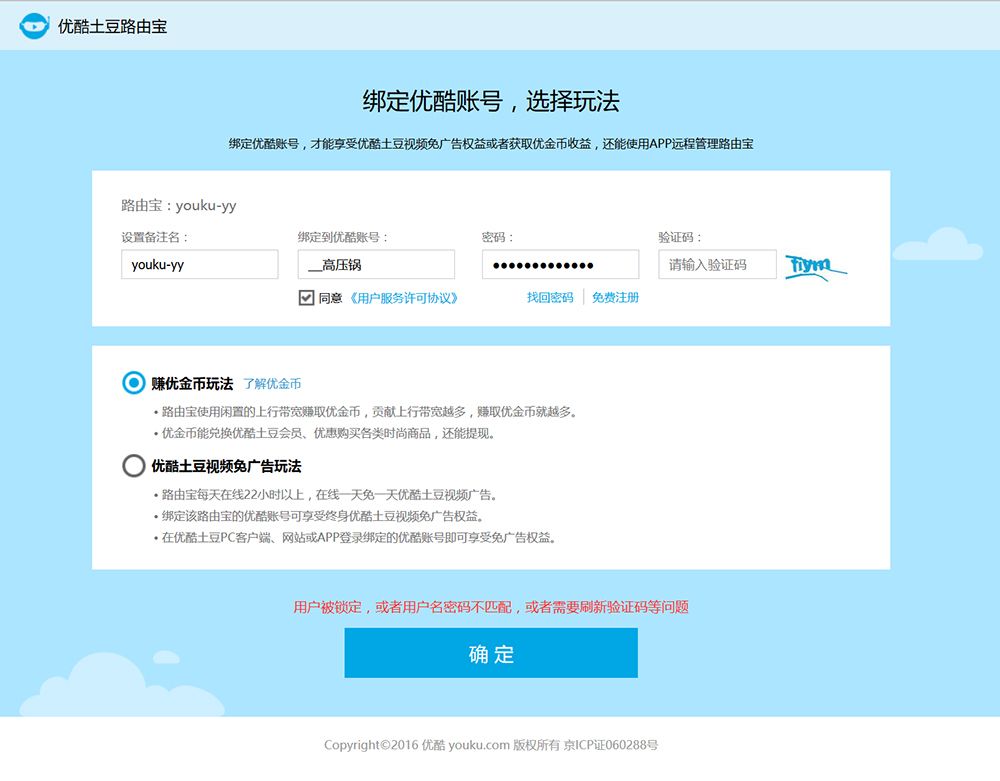Click the captcha image to refresh it
The width and height of the screenshot is (1000, 781).
pyautogui.click(x=816, y=266)
